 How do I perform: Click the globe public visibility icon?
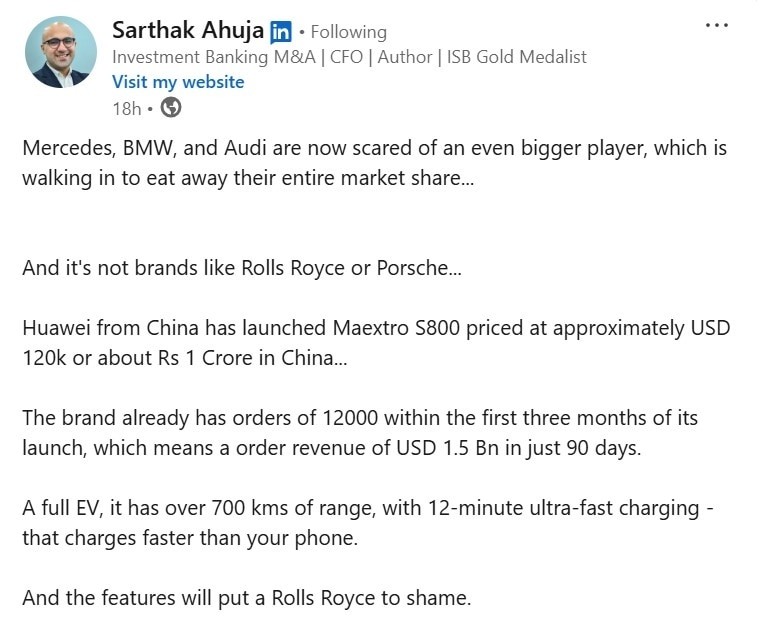coord(171,107)
